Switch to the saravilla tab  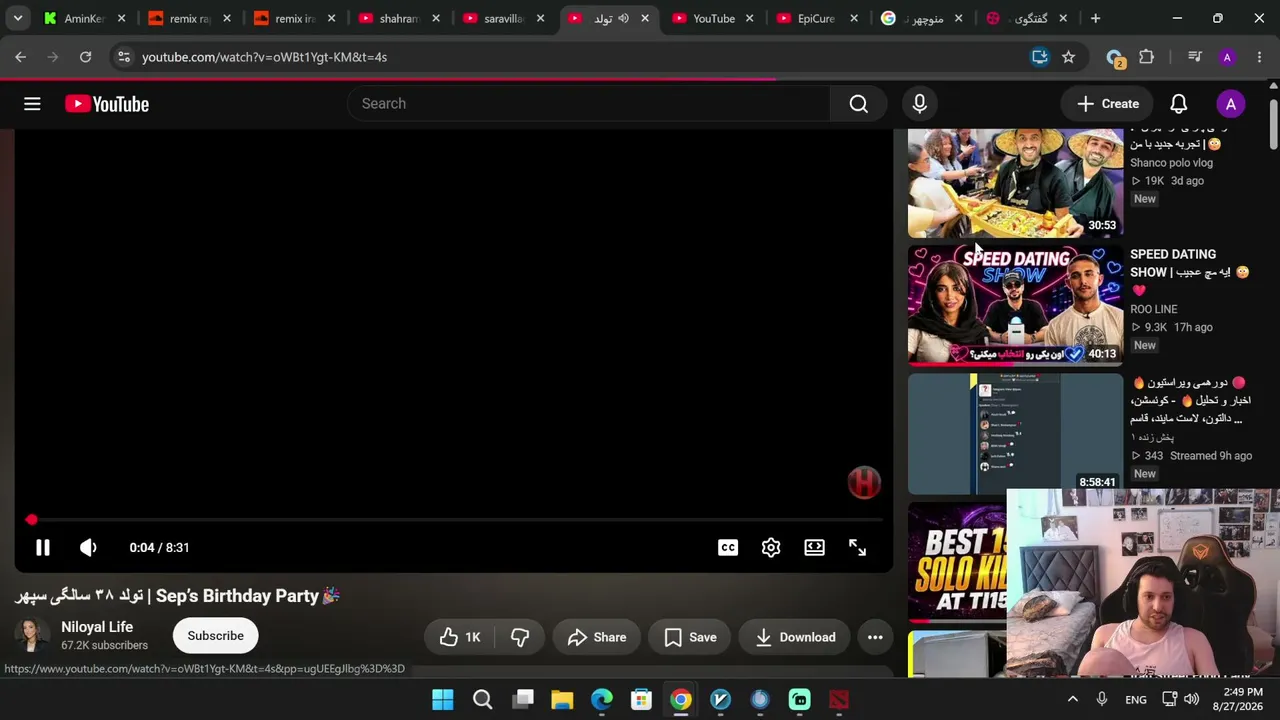click(503, 18)
